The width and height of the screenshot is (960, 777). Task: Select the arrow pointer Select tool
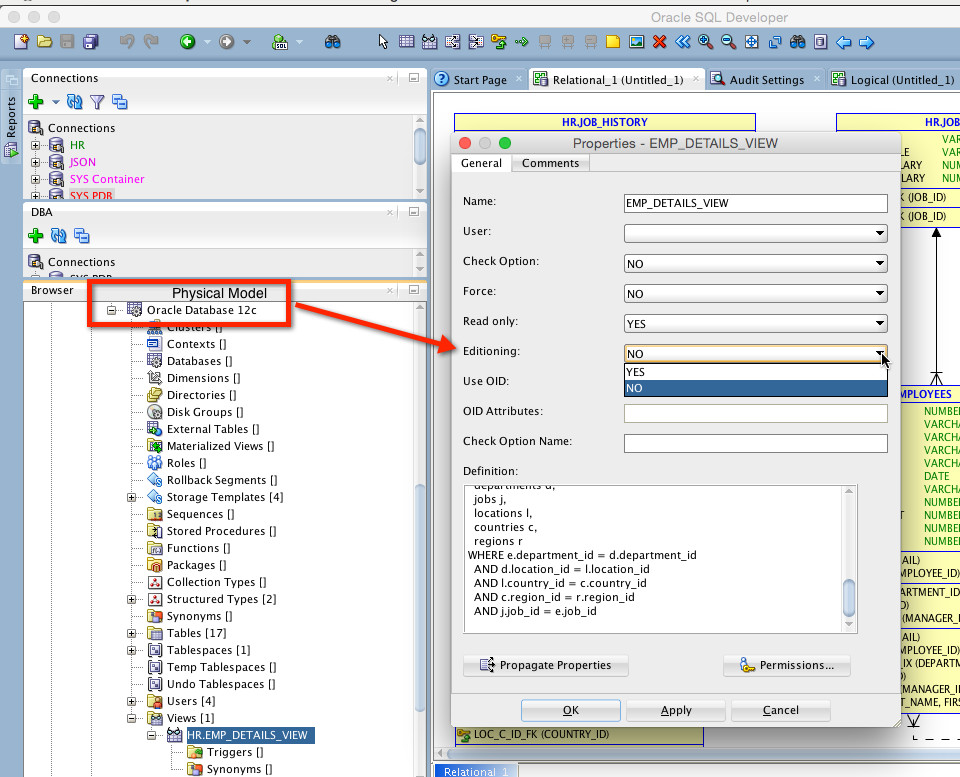tap(383, 42)
